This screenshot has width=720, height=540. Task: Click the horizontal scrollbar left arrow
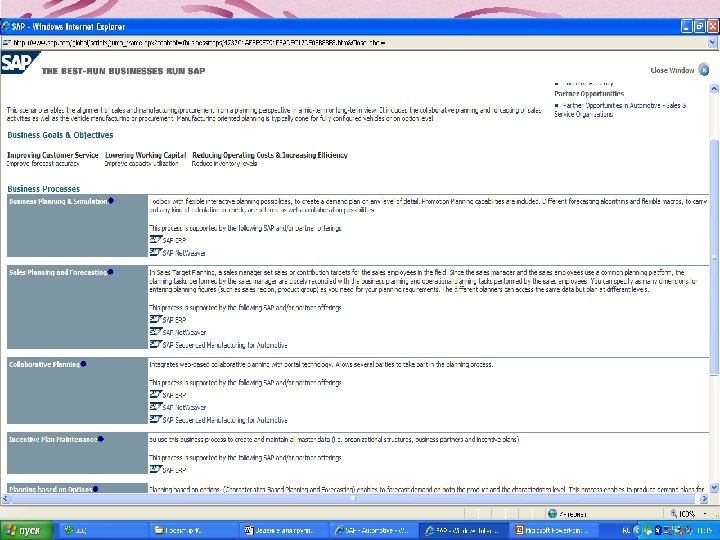pos(6,498)
